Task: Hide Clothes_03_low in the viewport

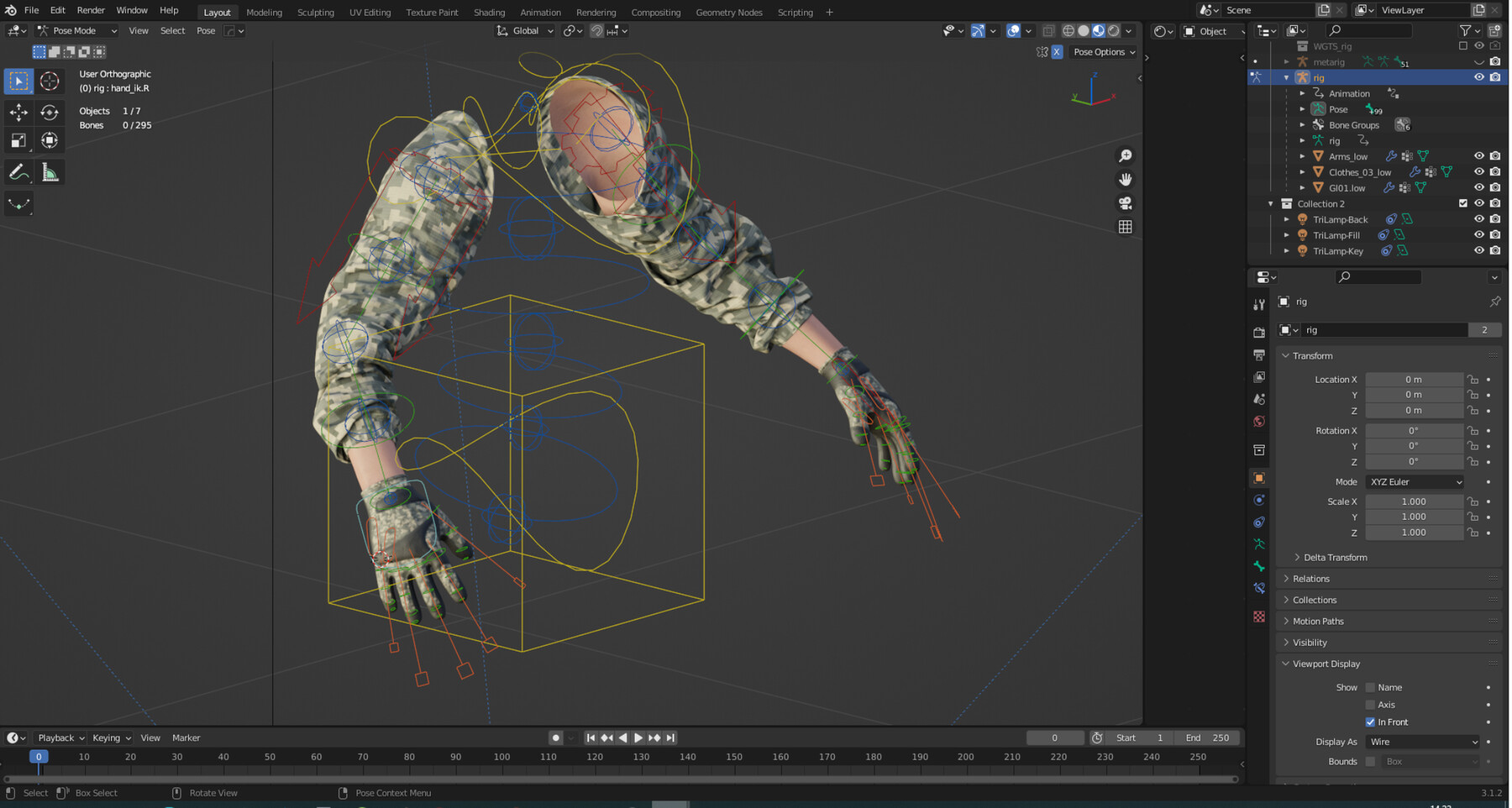Action: point(1478,172)
